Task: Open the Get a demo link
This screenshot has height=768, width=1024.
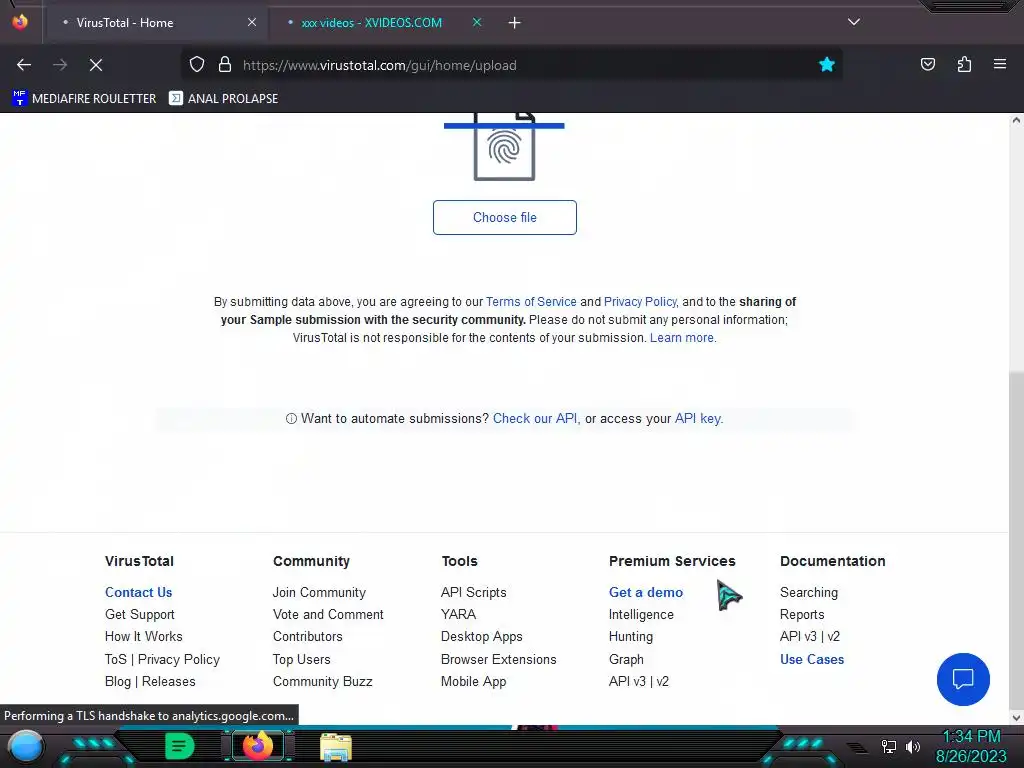Action: coord(646,592)
